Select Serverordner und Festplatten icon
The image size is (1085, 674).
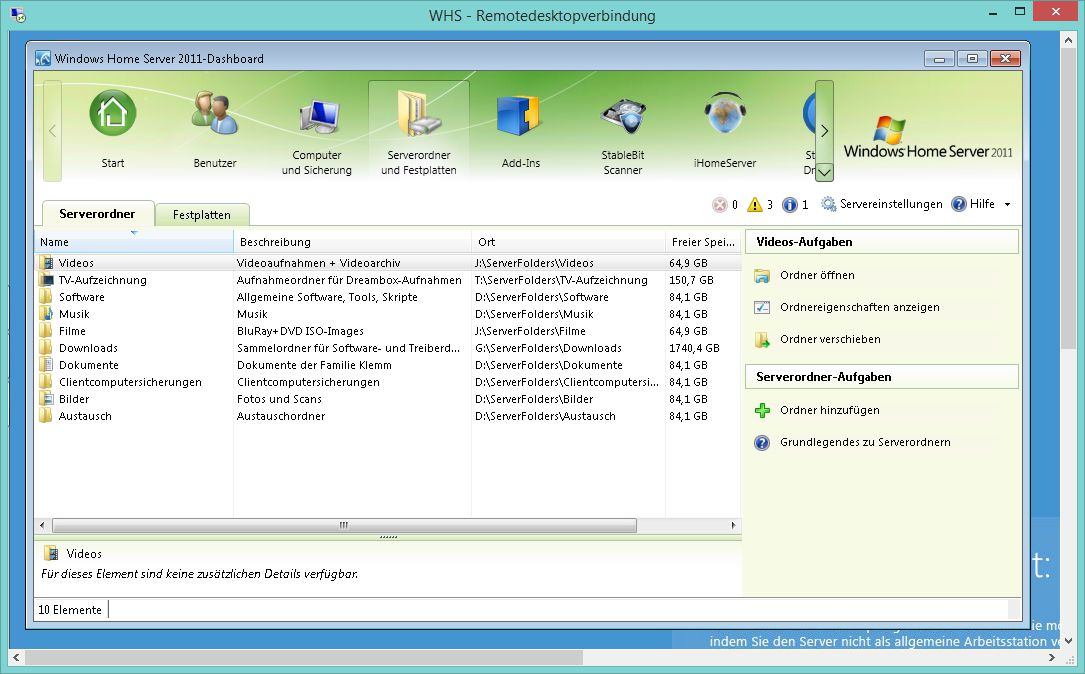point(419,131)
